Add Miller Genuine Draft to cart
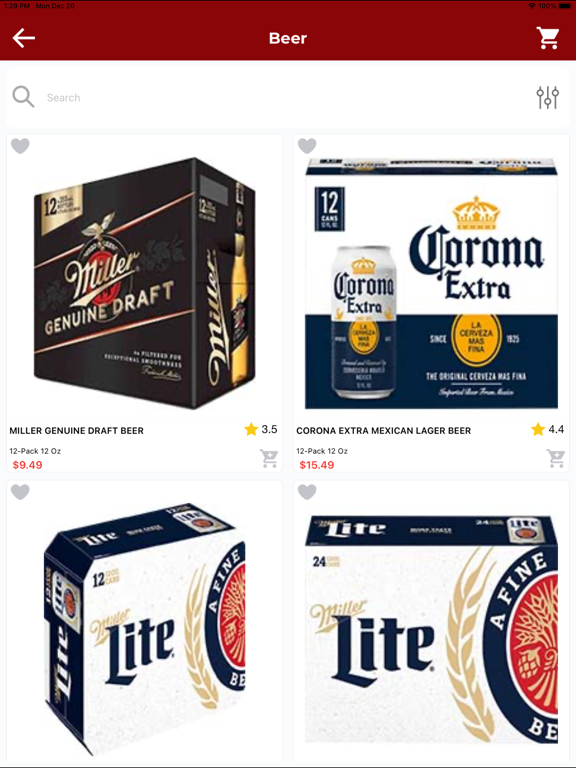 click(269, 458)
